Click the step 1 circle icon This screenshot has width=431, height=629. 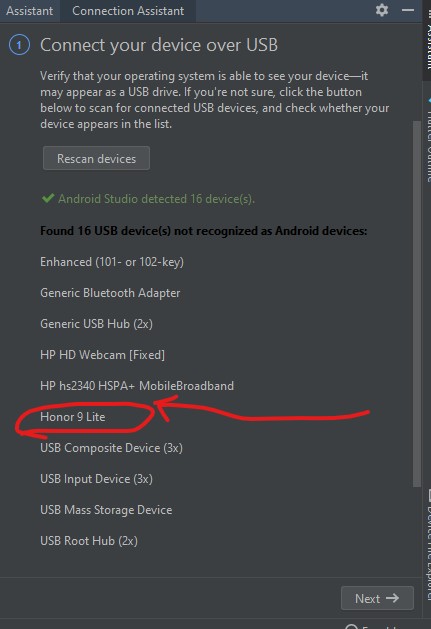coord(19,45)
